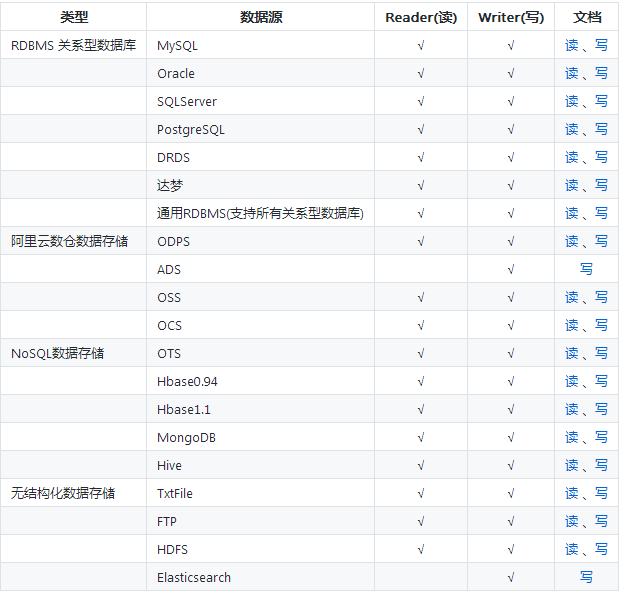Open the 读 doc link for Oracle
This screenshot has width=620, height=592.
pos(572,73)
